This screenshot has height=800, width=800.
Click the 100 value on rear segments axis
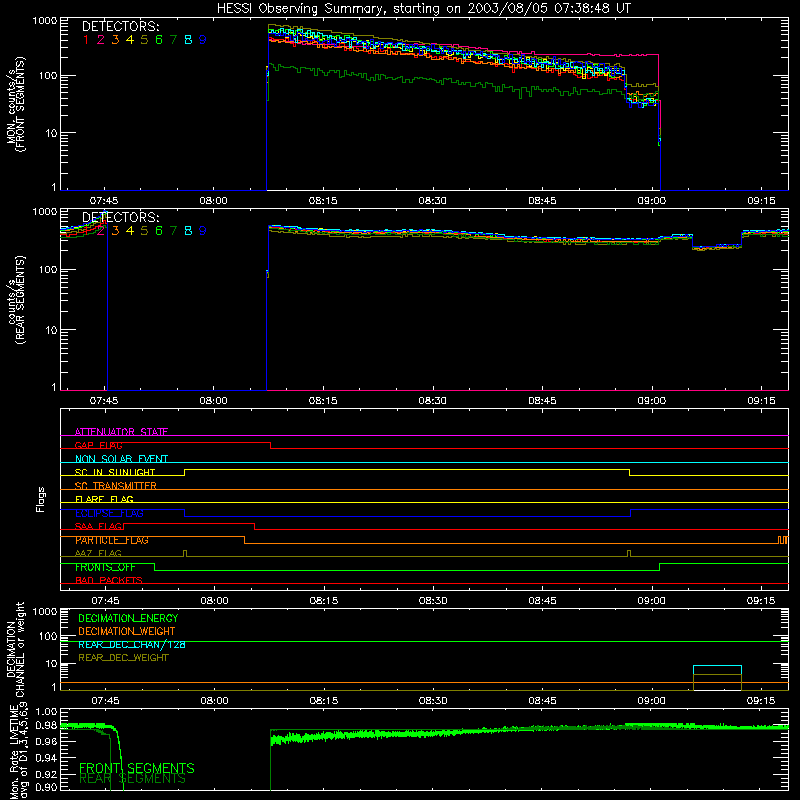click(x=48, y=269)
